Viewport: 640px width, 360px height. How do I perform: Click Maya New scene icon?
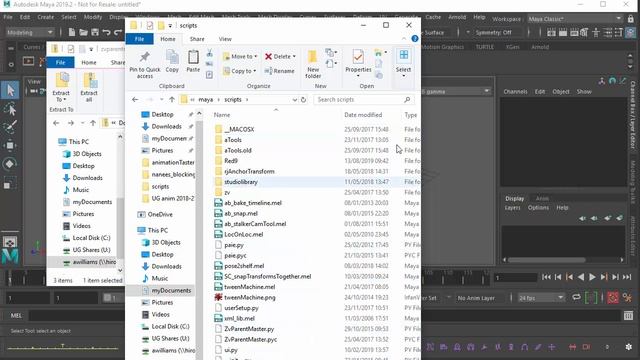point(72,32)
